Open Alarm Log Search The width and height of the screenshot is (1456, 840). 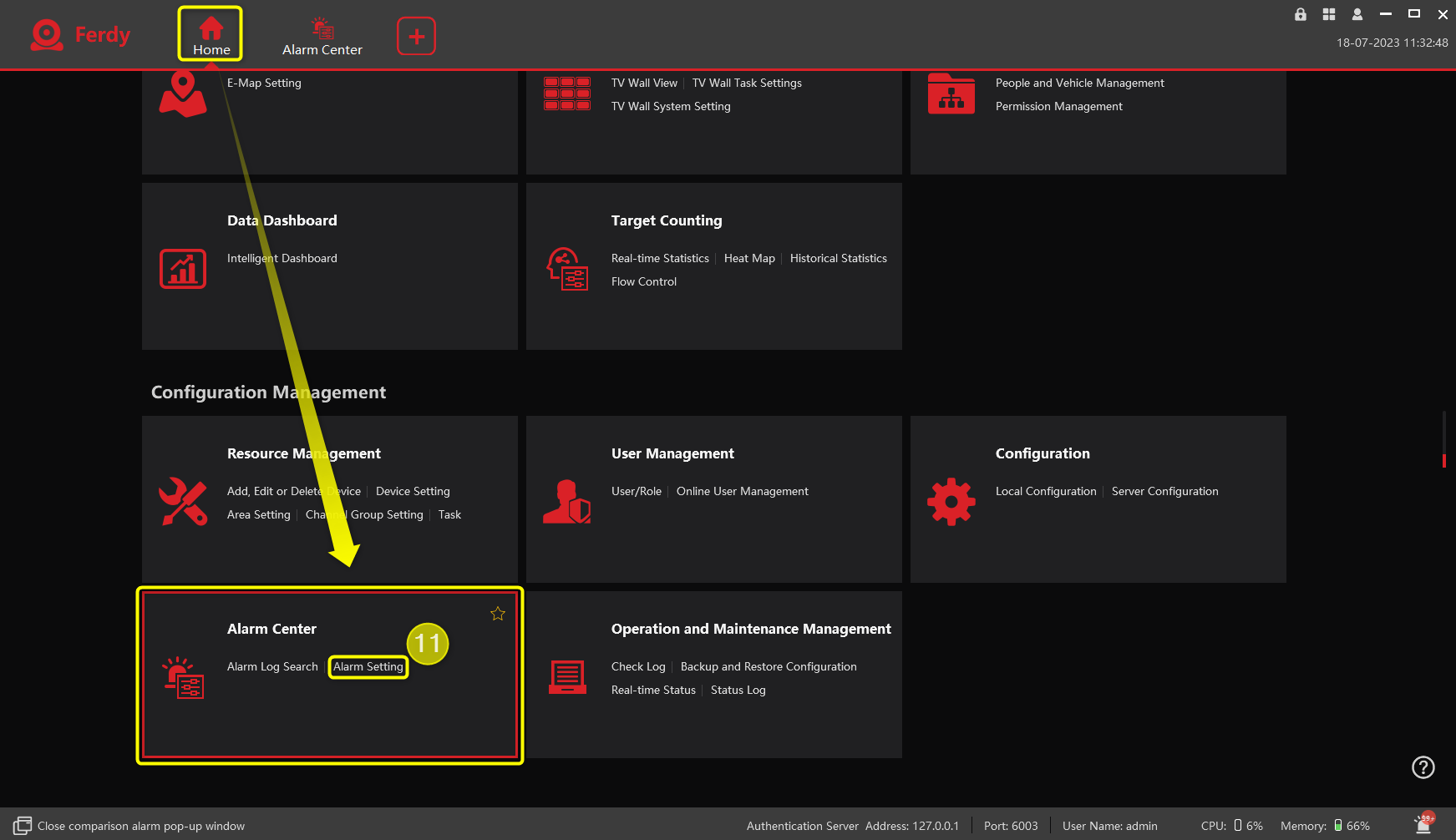point(272,666)
